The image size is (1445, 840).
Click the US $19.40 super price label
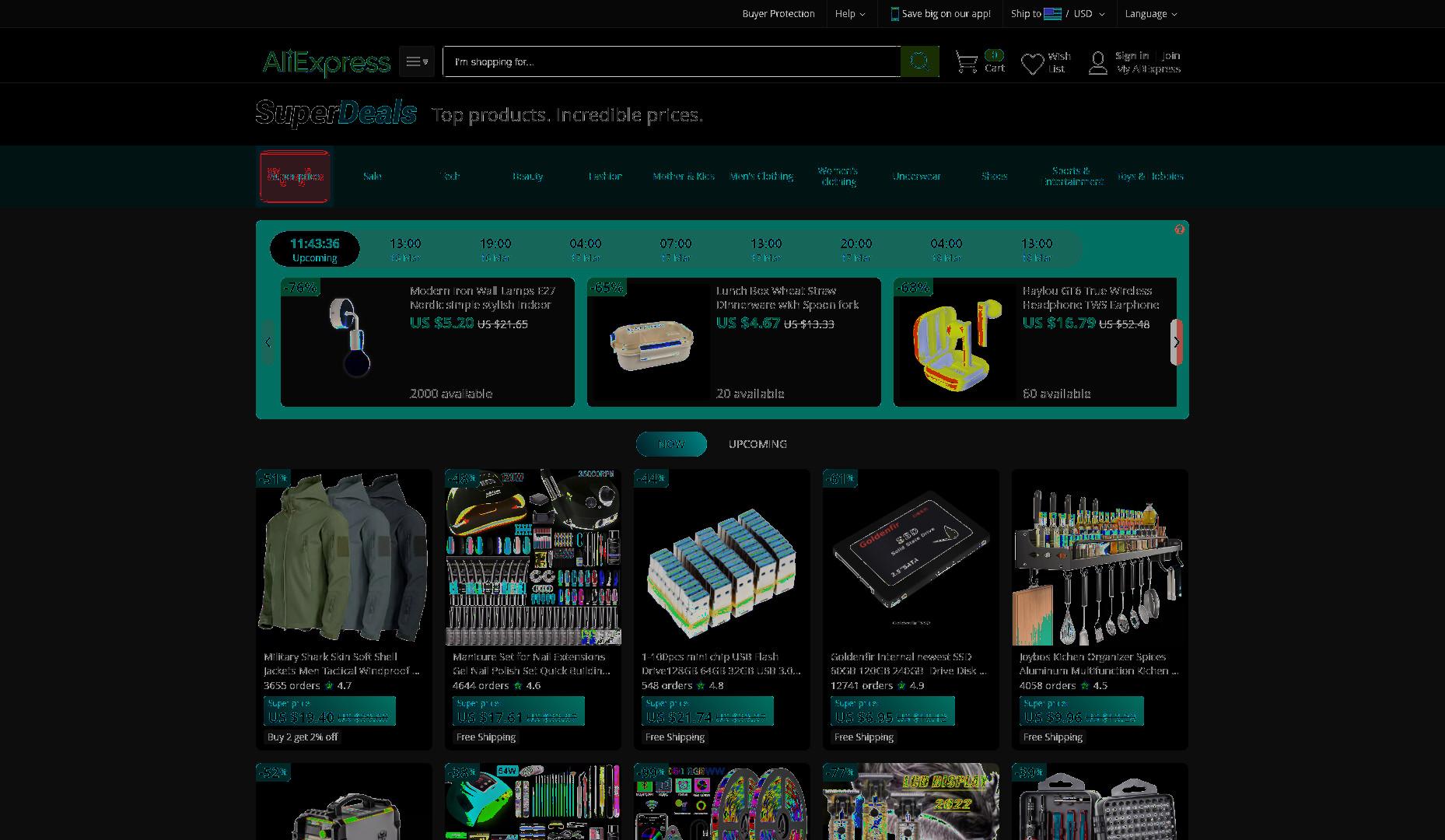point(329,711)
